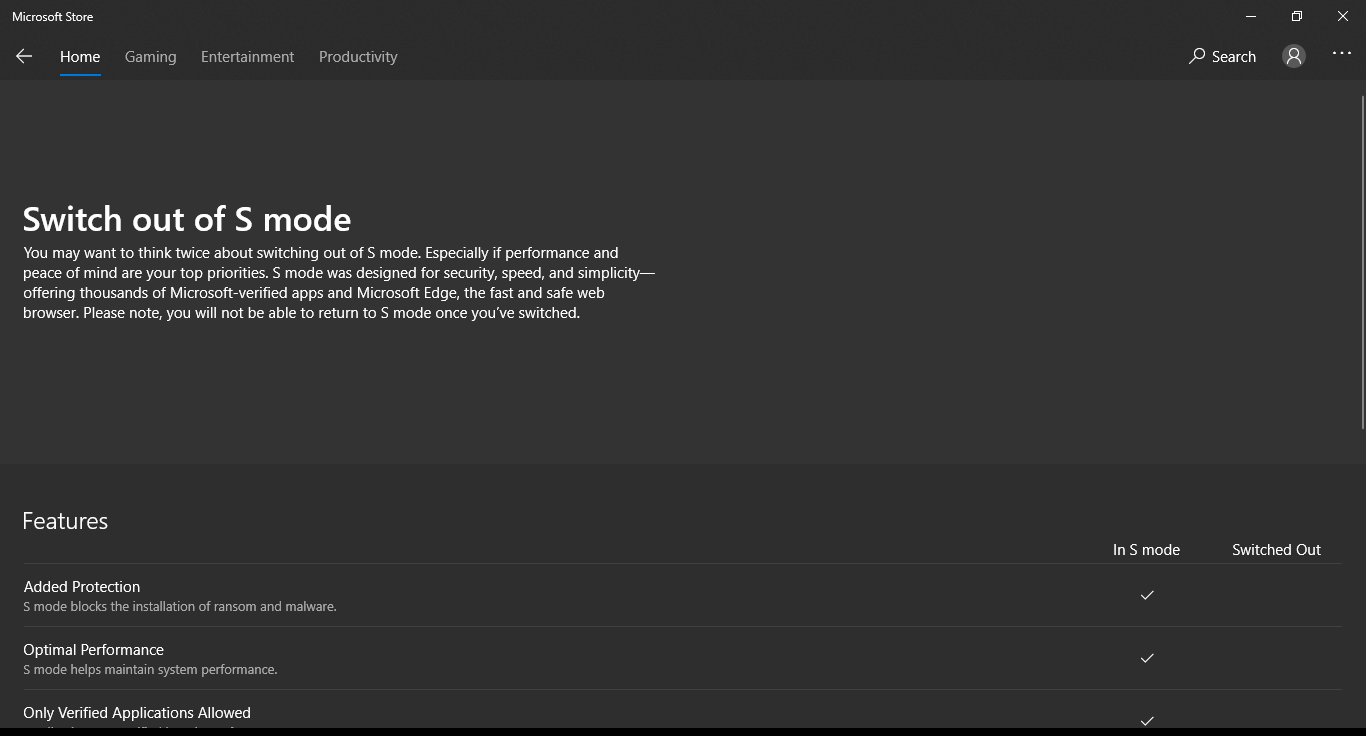This screenshot has width=1366, height=736.
Task: Click the checkmark in the Added Protection row
Action: coord(1147,595)
